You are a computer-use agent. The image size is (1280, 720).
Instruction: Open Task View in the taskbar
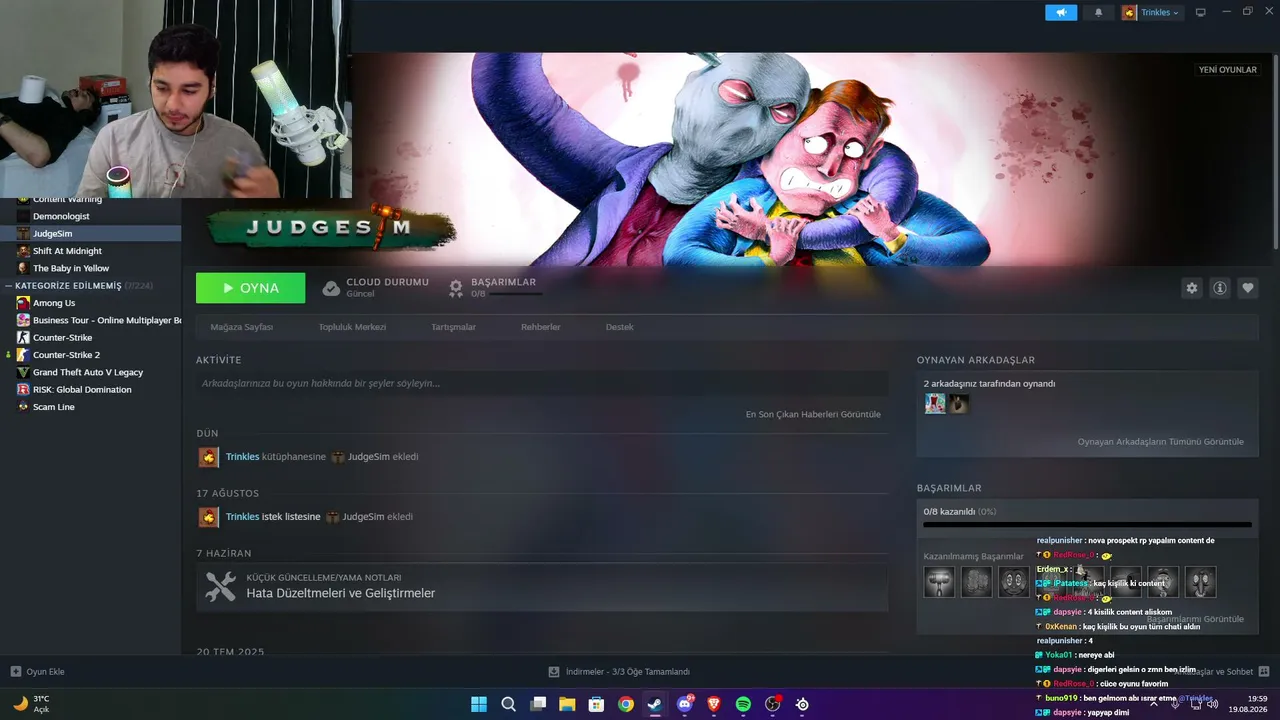(x=538, y=704)
